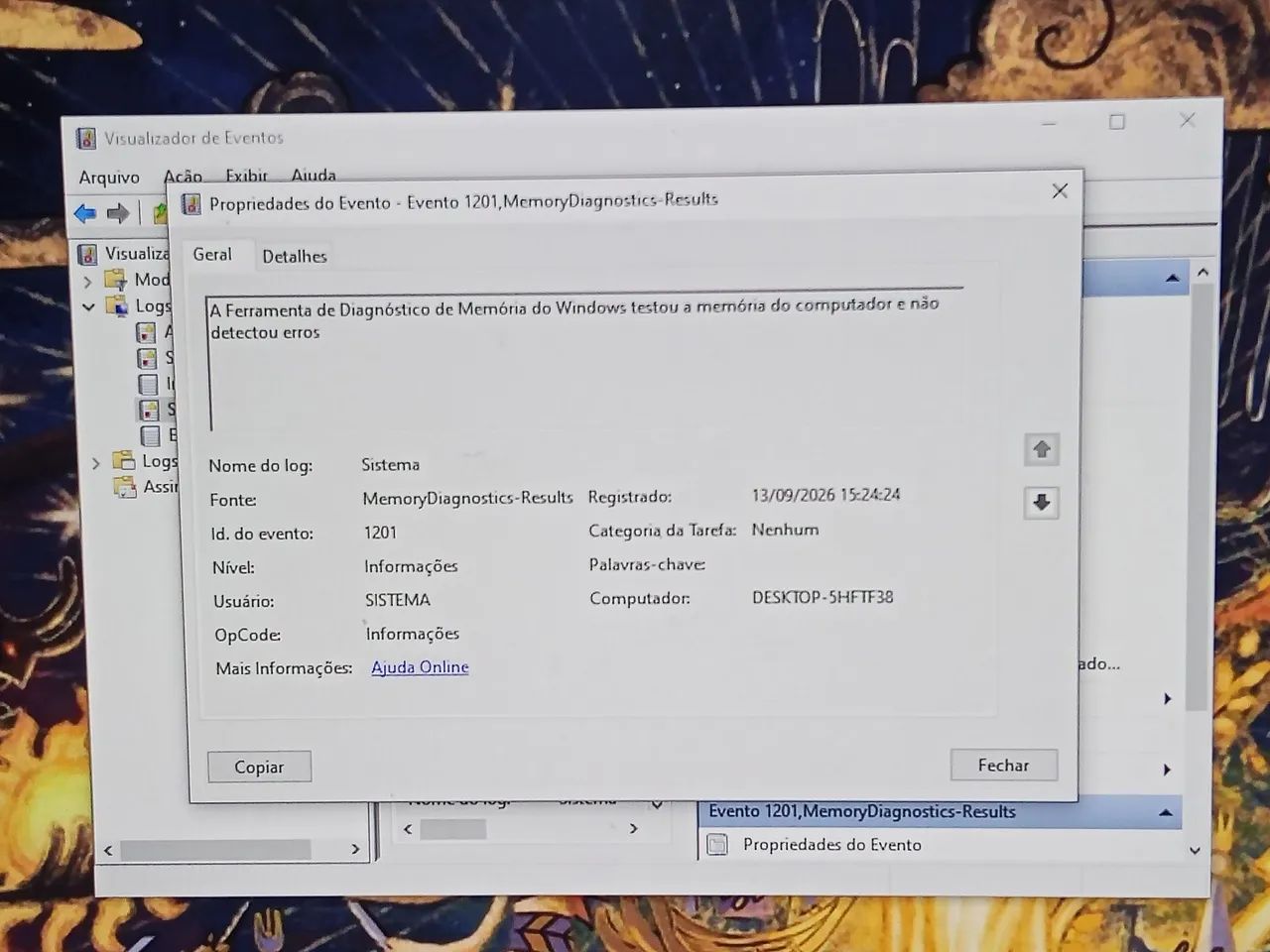Minimize the Visualizador de Eventos window
Viewport: 1270px width, 952px height.
[x=1050, y=123]
